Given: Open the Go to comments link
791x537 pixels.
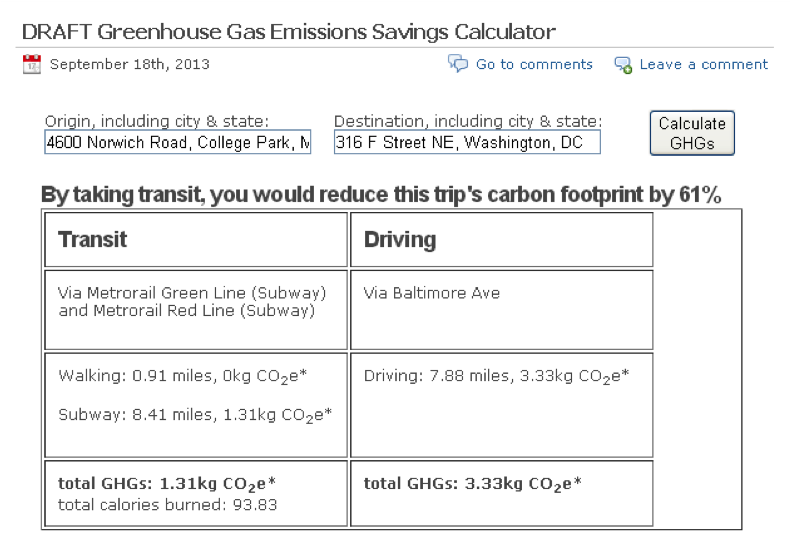Looking at the screenshot, I should click(534, 65).
